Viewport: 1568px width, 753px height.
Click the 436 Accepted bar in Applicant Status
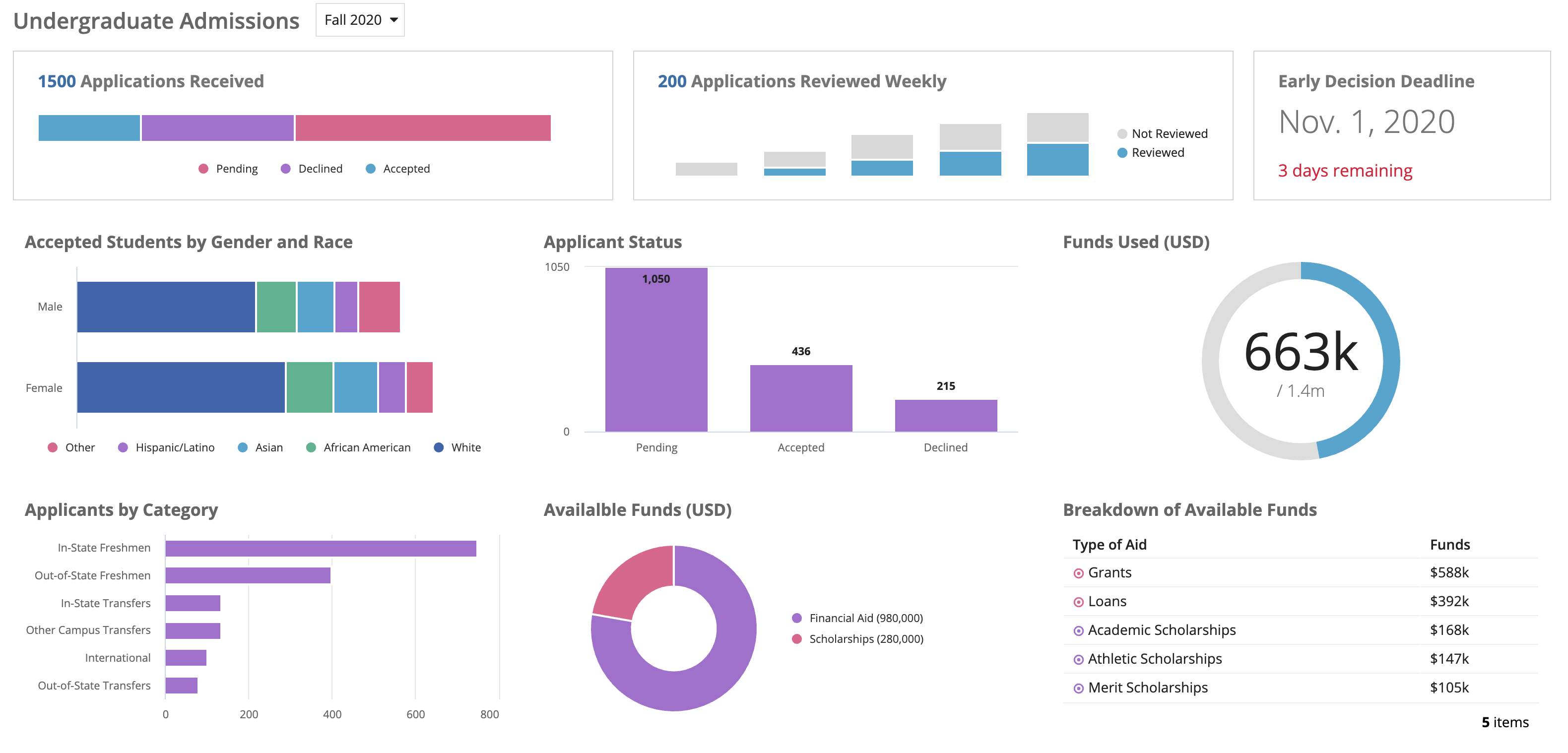point(801,398)
